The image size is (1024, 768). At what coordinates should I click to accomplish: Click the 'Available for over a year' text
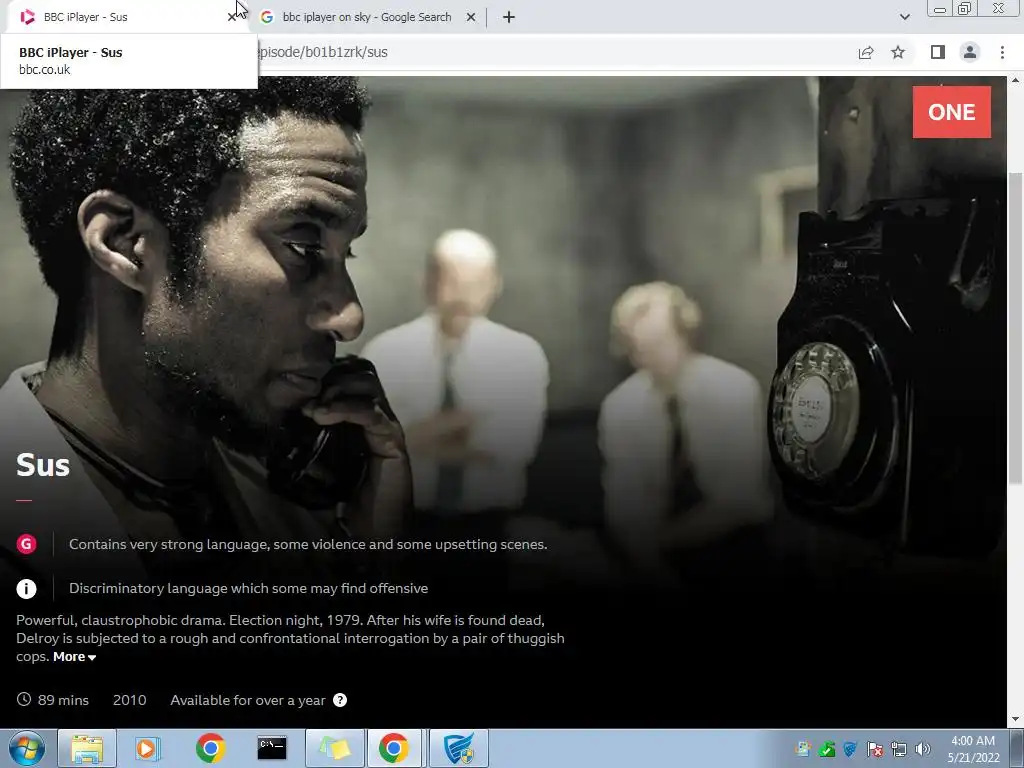(x=248, y=700)
